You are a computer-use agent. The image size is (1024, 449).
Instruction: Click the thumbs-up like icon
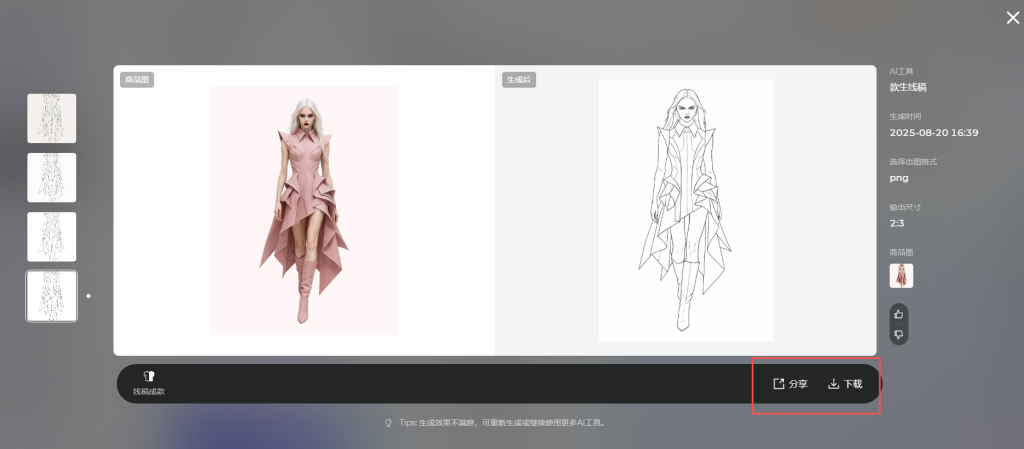coord(899,314)
